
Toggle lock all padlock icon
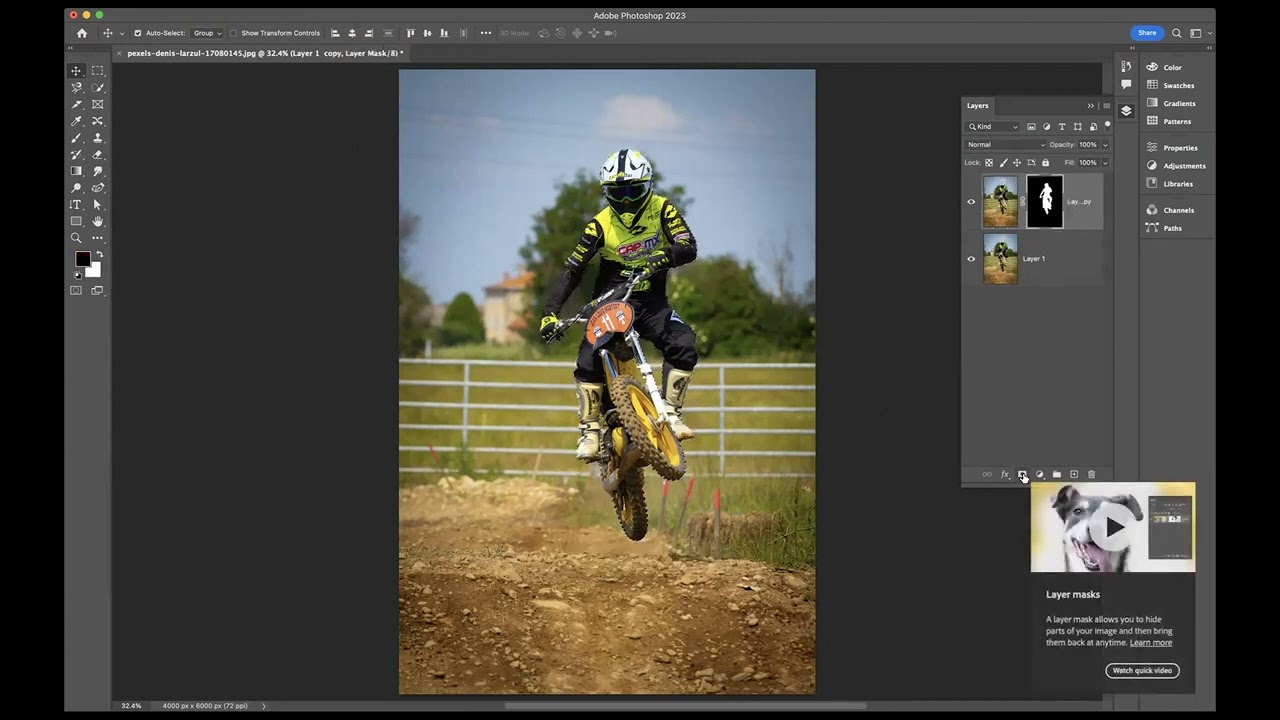coord(1046,162)
